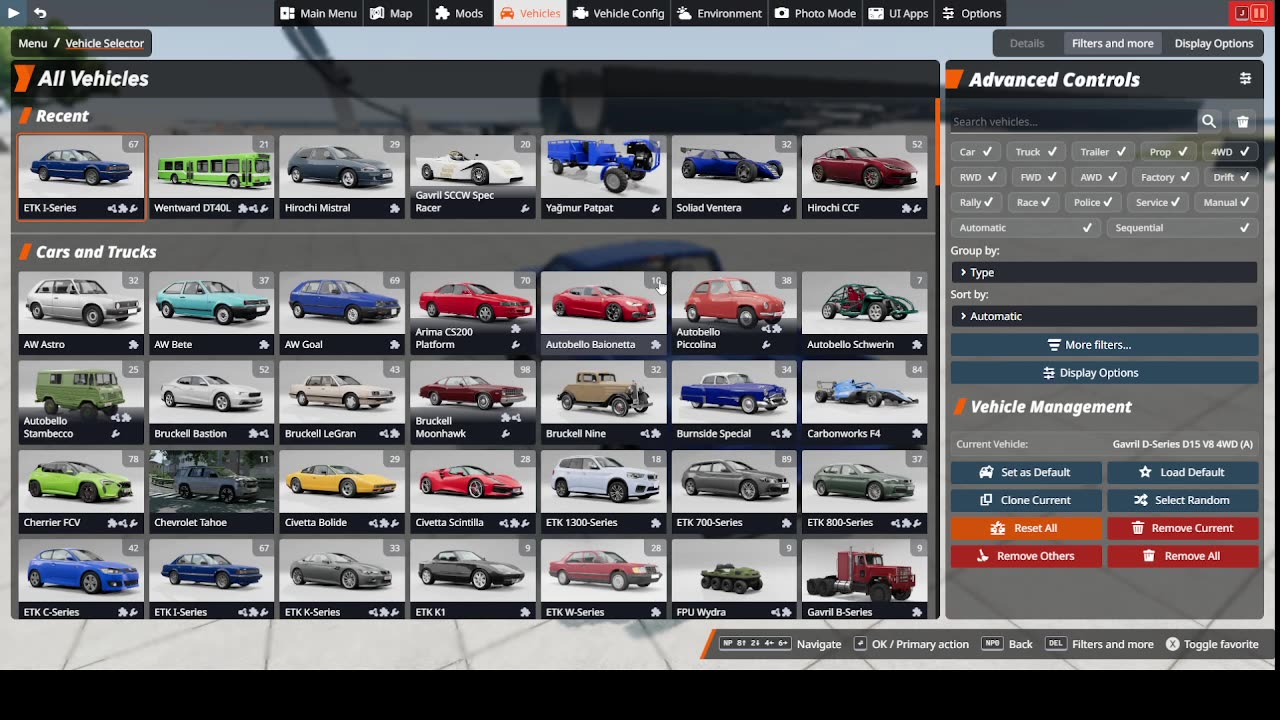Screen dimensions: 1280x720
Task: Click the puzzle icon on Gavril B-Series card
Action: (x=917, y=612)
